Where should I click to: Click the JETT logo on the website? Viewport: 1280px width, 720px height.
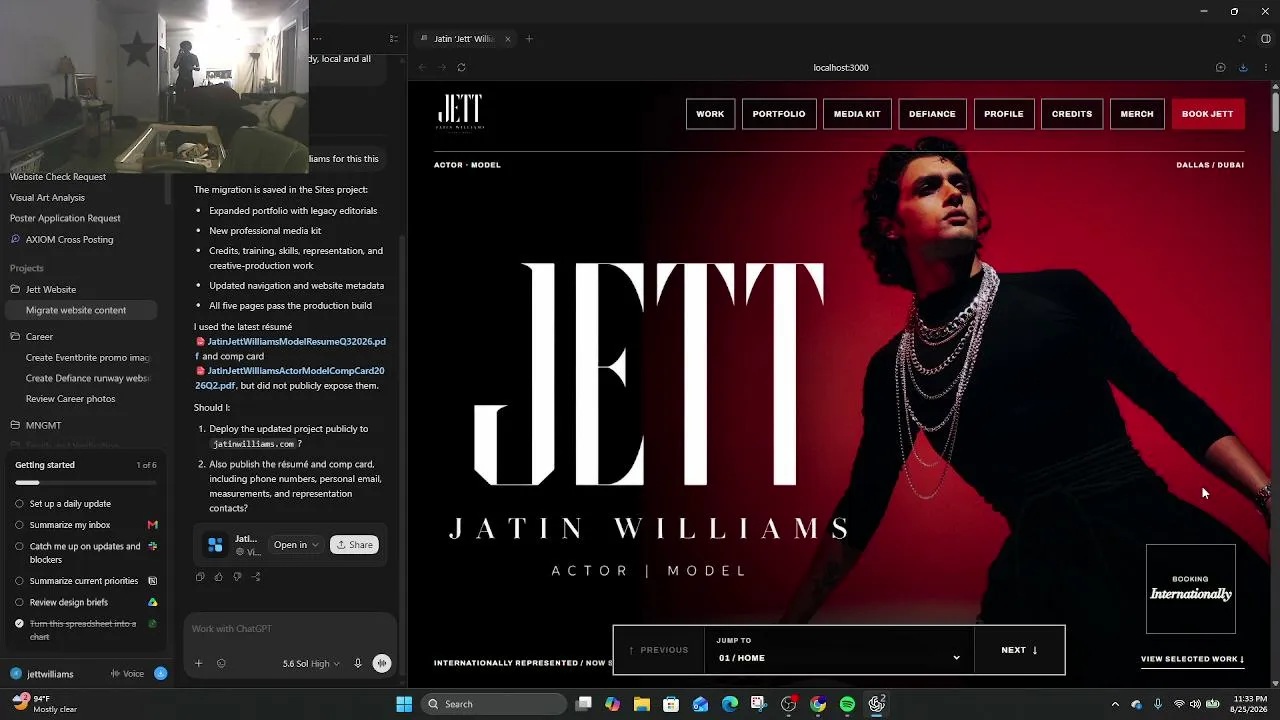pos(460,113)
